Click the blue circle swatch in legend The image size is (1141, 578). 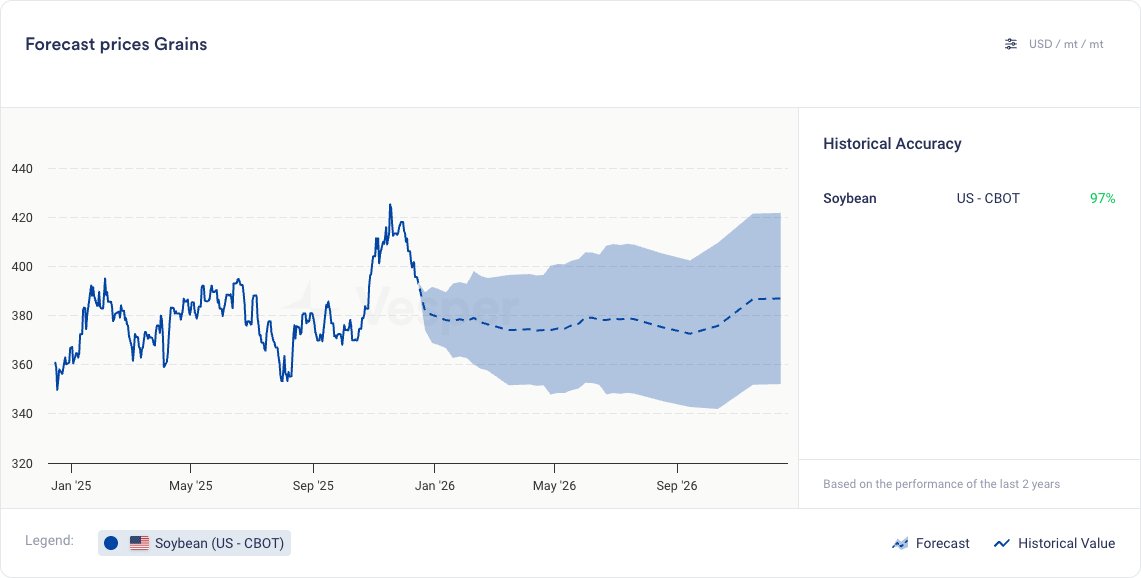tap(111, 543)
